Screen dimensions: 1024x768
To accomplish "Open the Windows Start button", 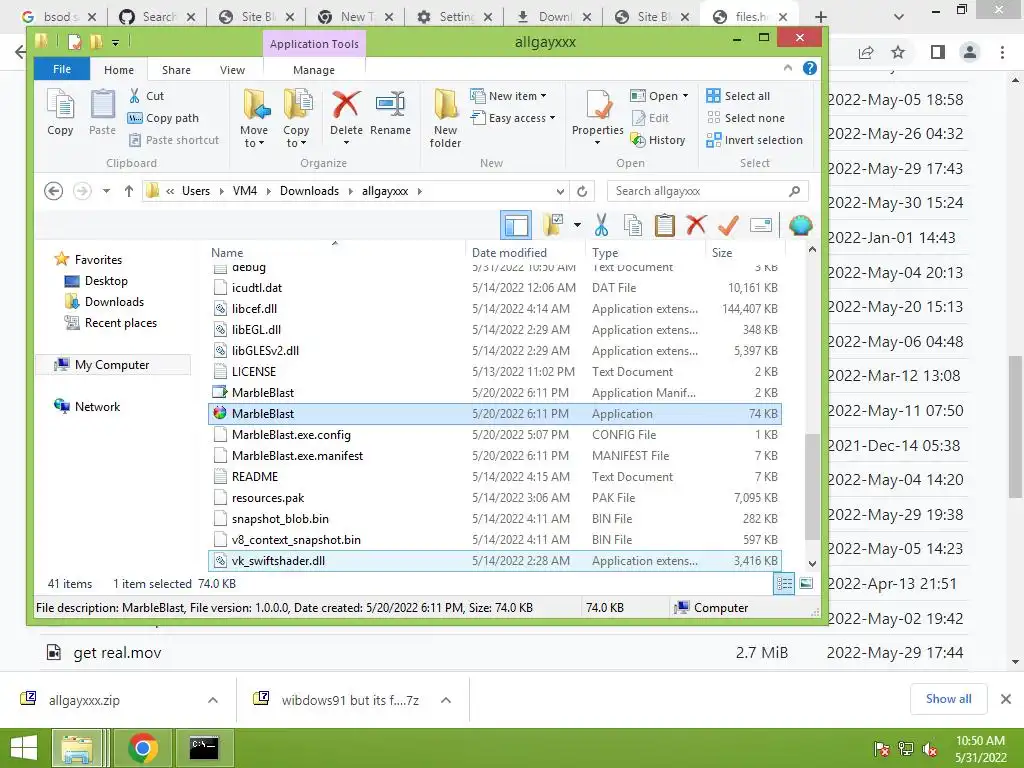I will (24, 748).
